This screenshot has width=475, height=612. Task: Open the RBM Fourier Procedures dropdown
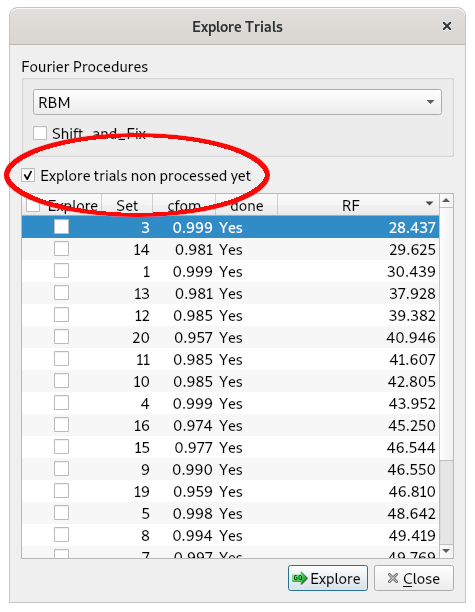click(x=237, y=102)
